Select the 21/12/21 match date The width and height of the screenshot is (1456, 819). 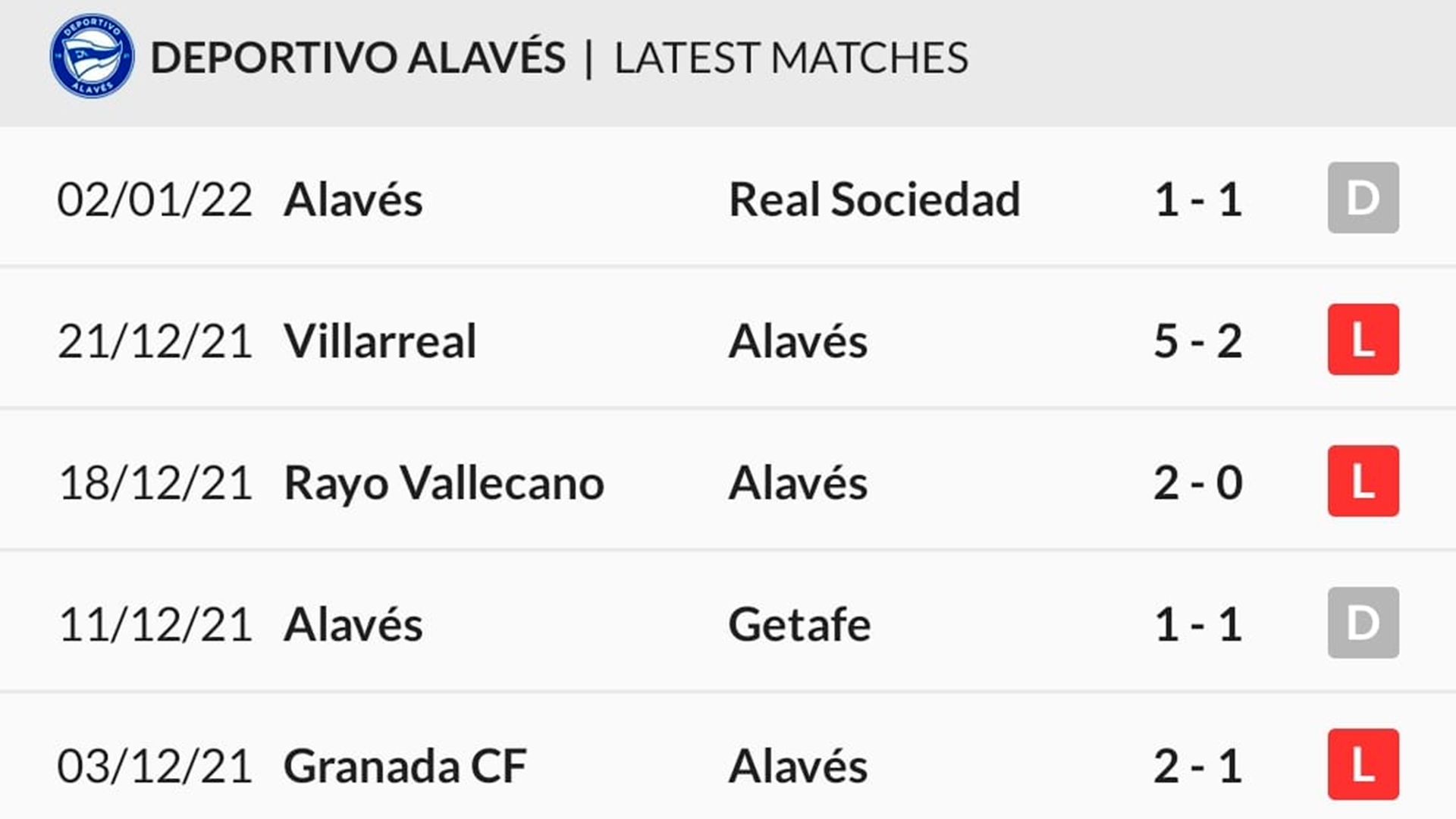click(x=155, y=342)
